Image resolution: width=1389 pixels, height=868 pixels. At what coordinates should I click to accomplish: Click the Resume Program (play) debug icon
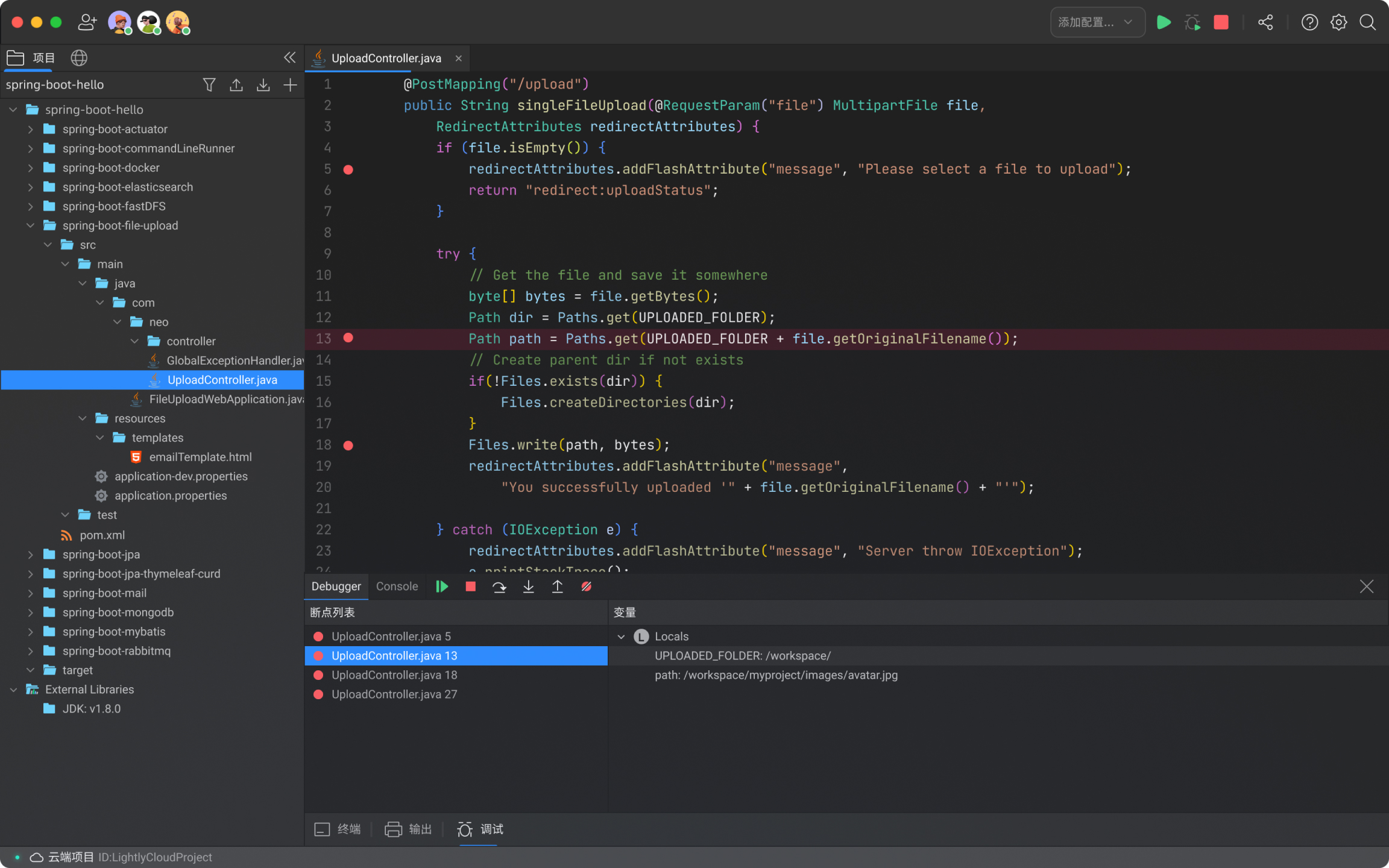tap(442, 586)
